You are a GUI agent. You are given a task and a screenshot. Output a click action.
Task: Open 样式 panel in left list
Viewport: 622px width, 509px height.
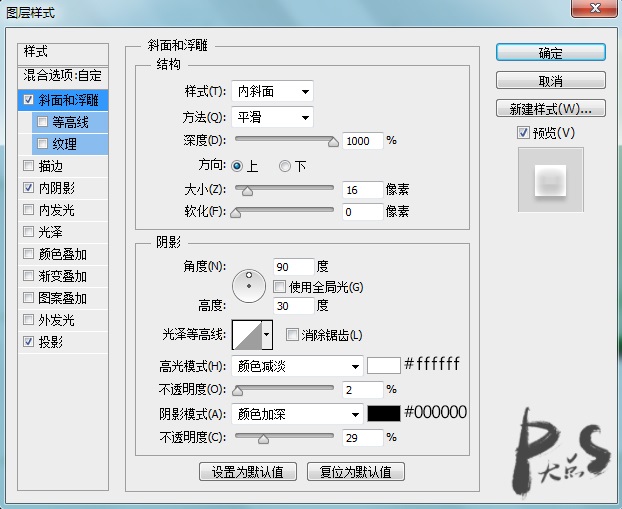[x=63, y=52]
